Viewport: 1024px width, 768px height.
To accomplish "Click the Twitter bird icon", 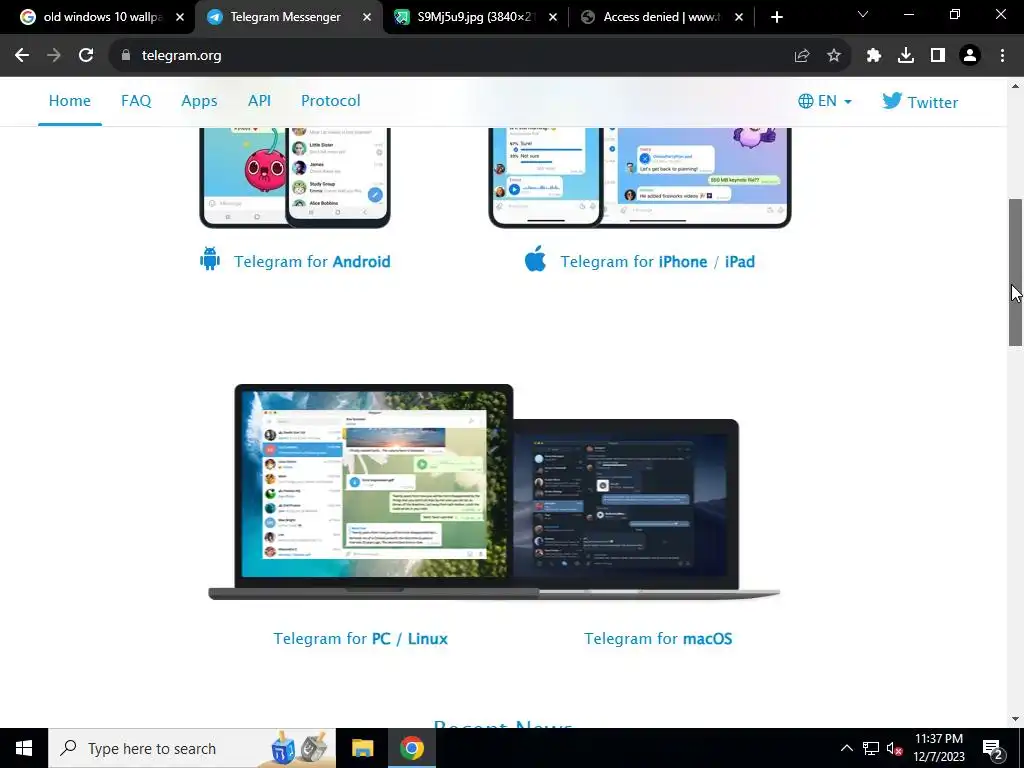I will click(x=891, y=101).
